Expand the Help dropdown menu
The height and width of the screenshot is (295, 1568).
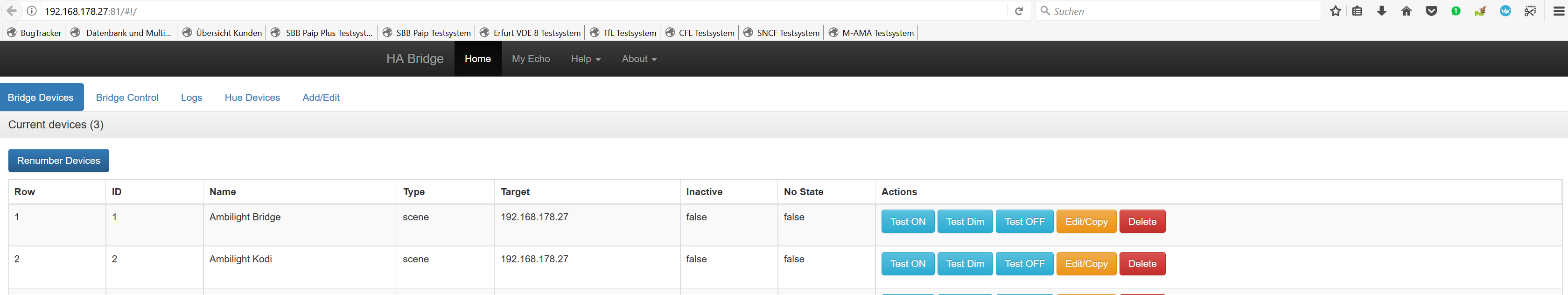[585, 59]
